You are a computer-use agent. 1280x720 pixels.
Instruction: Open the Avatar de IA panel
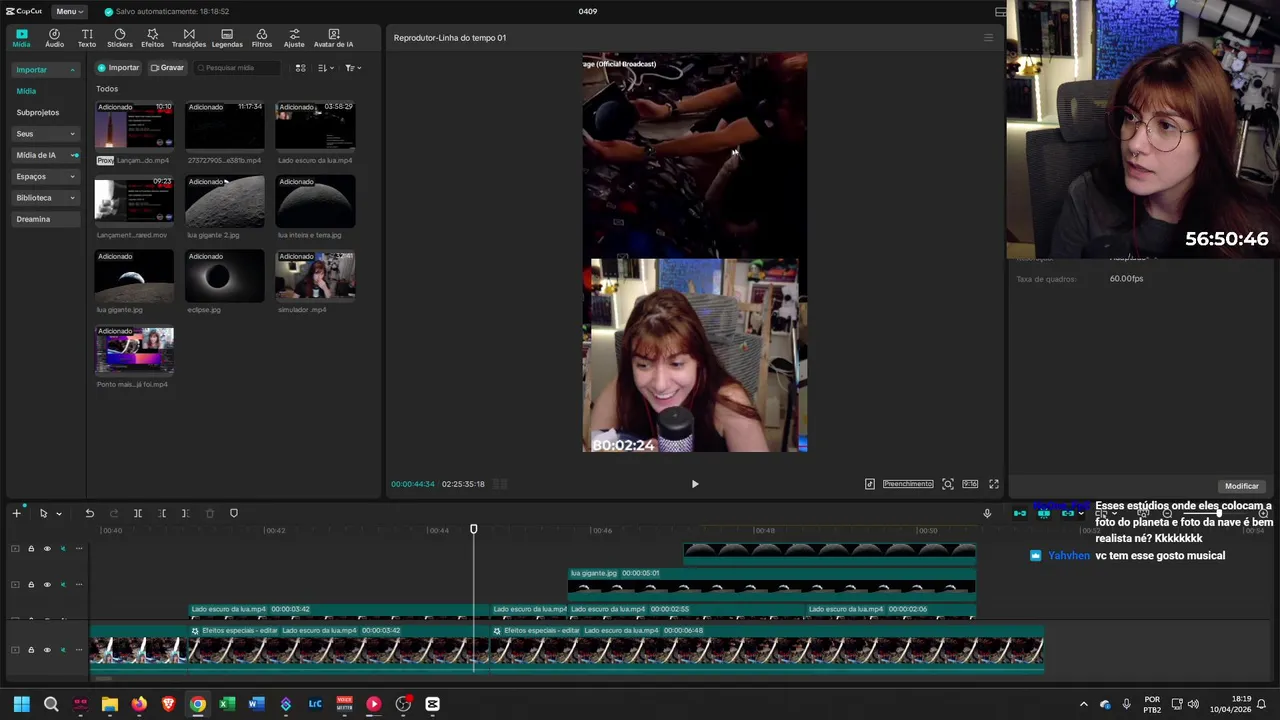333,38
